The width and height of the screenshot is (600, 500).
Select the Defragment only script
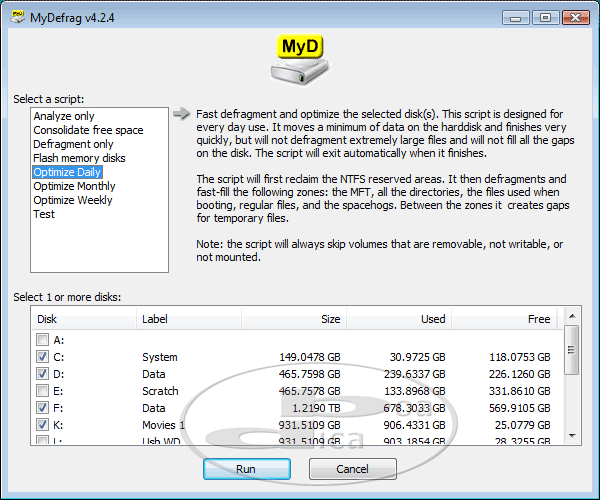[x=73, y=144]
